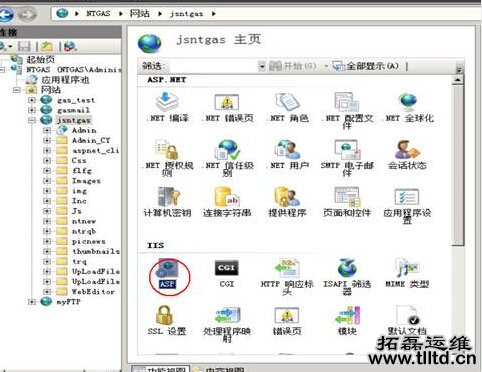The height and width of the screenshot is (372, 482).
Task: Open the HTTP 响应标头 feature
Action: (x=287, y=277)
